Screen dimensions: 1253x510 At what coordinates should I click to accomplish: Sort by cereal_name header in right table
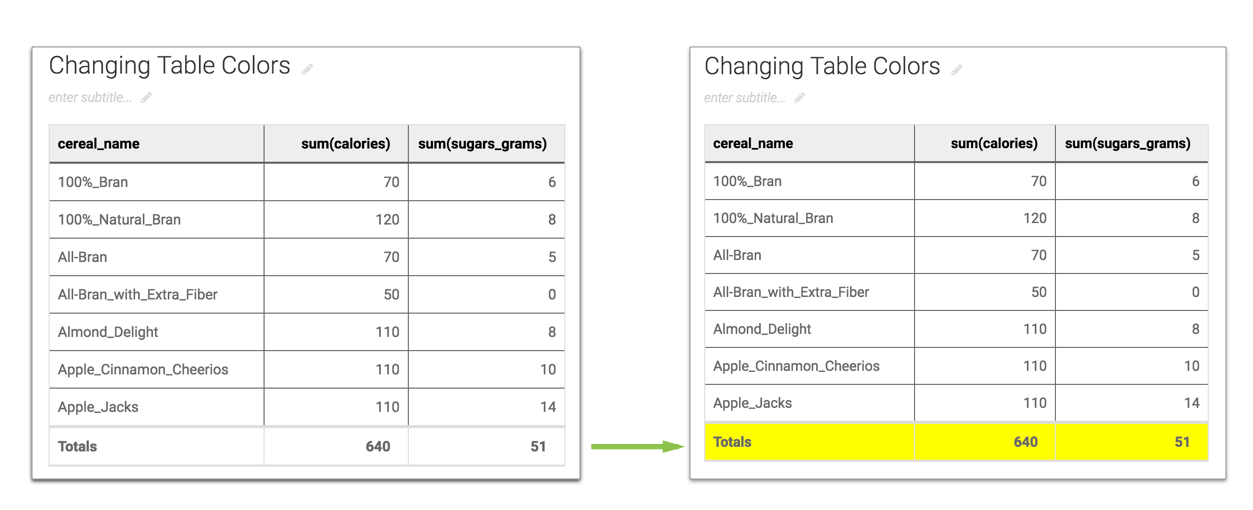click(752, 143)
